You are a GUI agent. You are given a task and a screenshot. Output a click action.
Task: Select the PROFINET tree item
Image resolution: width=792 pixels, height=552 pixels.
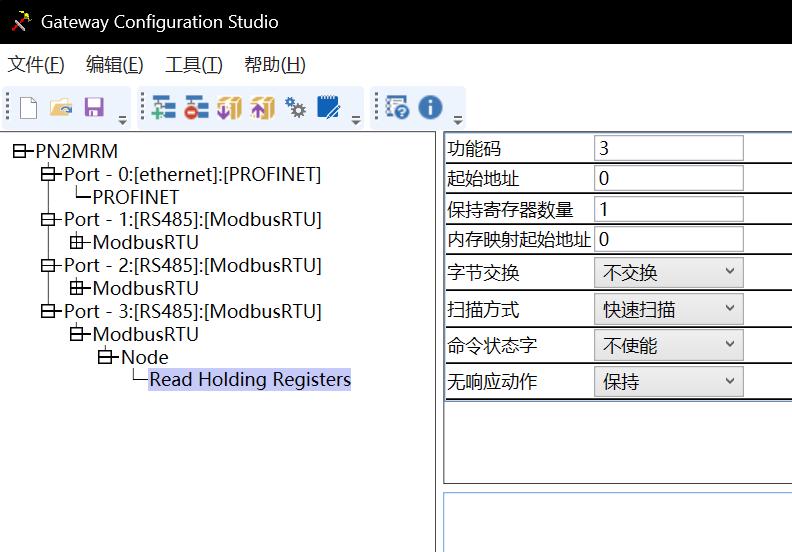tap(135, 197)
